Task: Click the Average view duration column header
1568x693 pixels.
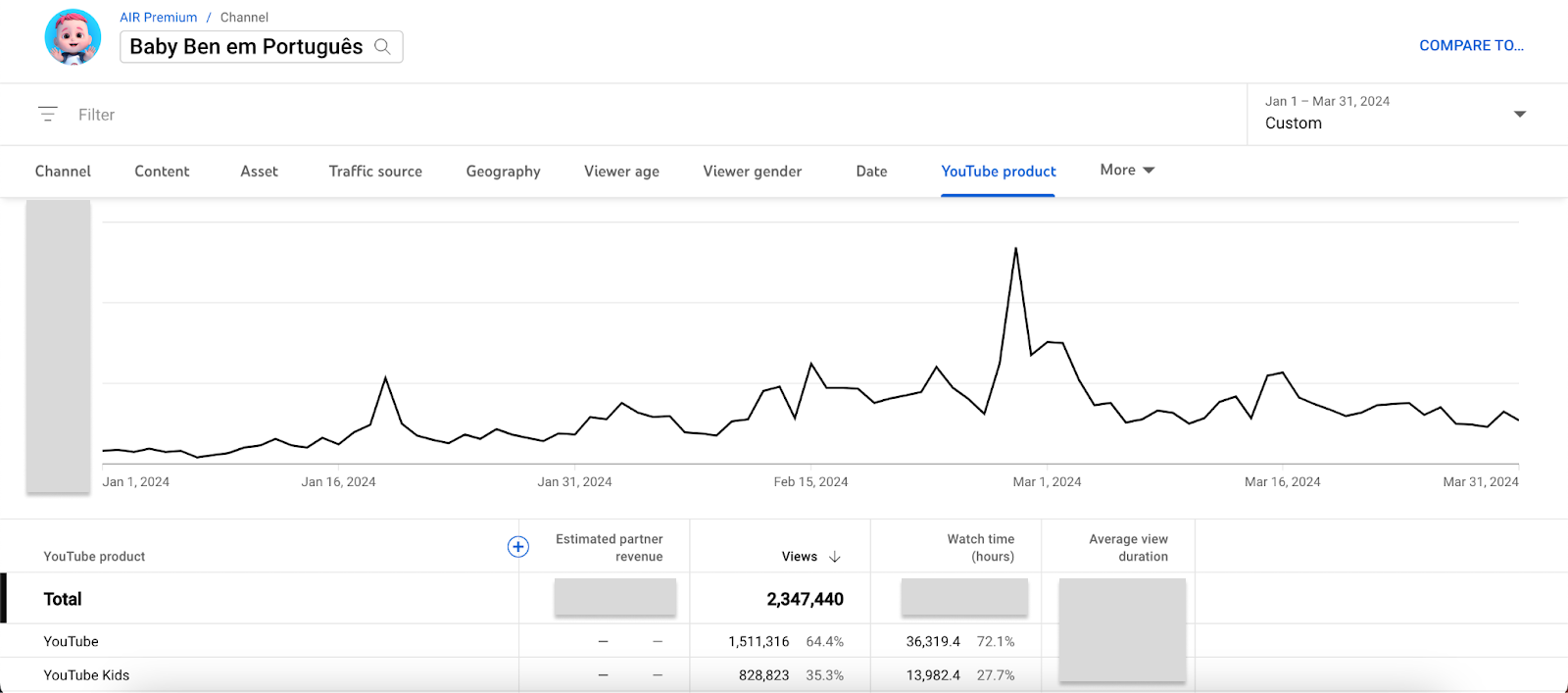Action: click(1128, 548)
